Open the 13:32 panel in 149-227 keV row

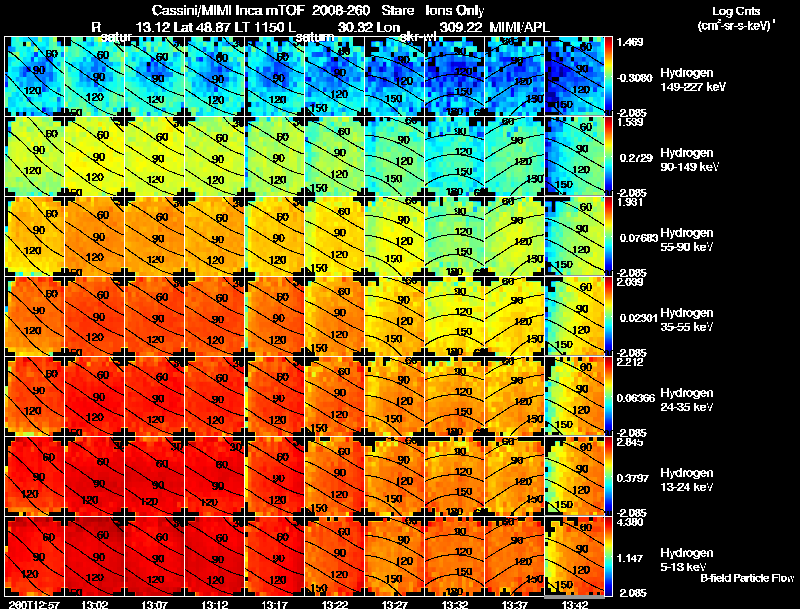[455, 77]
